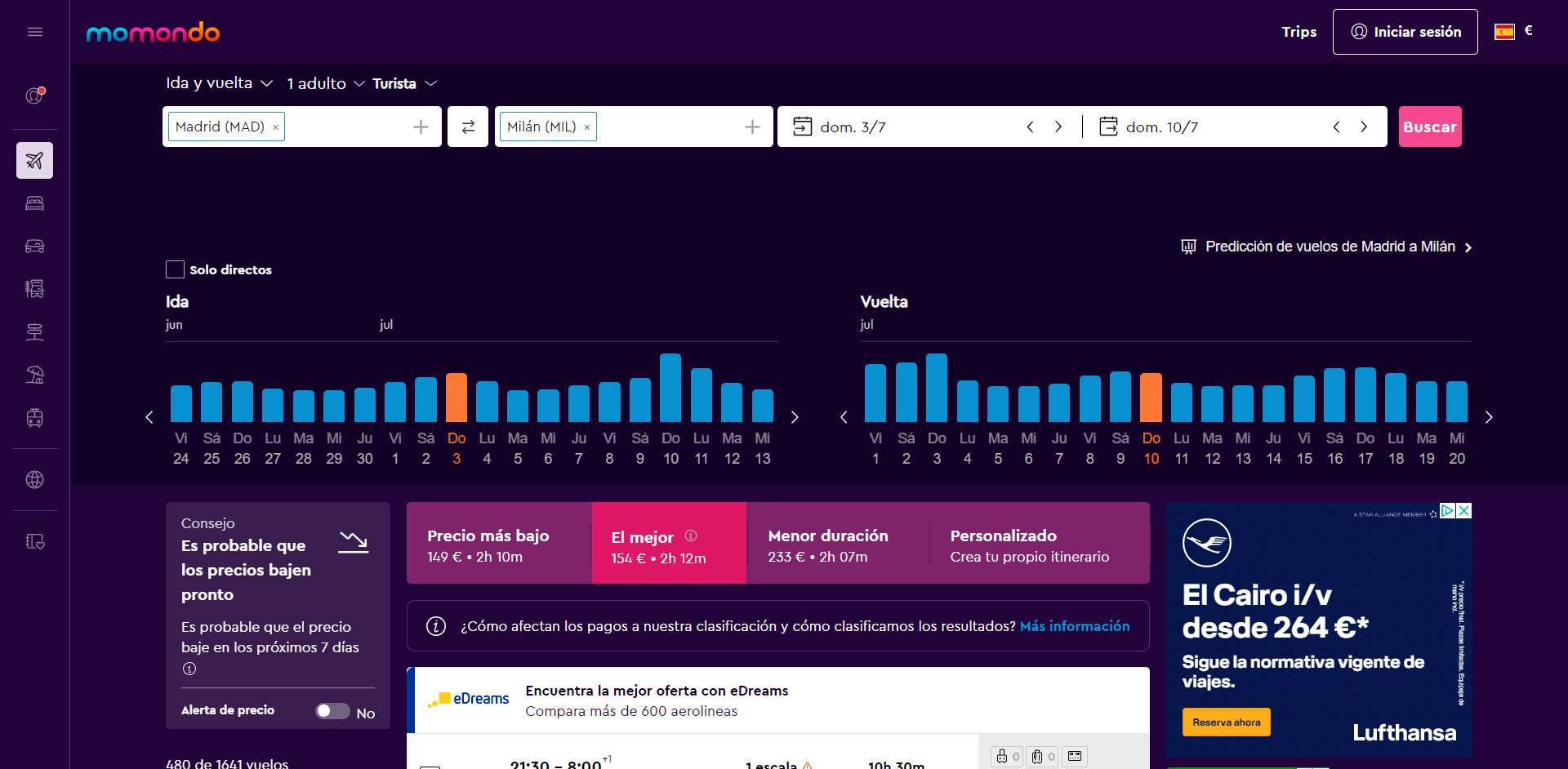1568x769 pixels.
Task: Show later dates in Vuelta chart
Action: click(x=1489, y=417)
